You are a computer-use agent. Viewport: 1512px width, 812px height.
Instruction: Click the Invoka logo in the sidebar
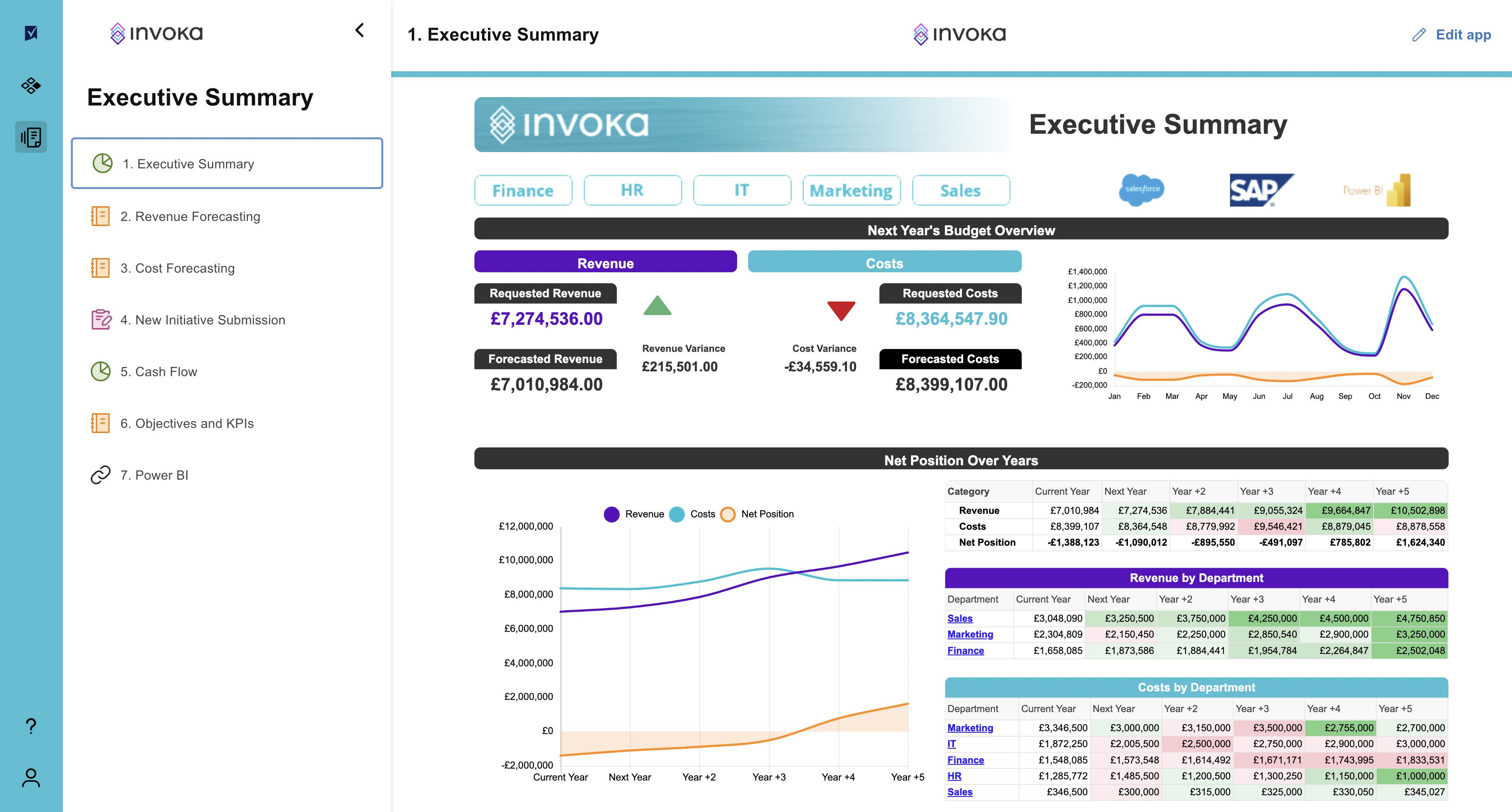[x=157, y=33]
